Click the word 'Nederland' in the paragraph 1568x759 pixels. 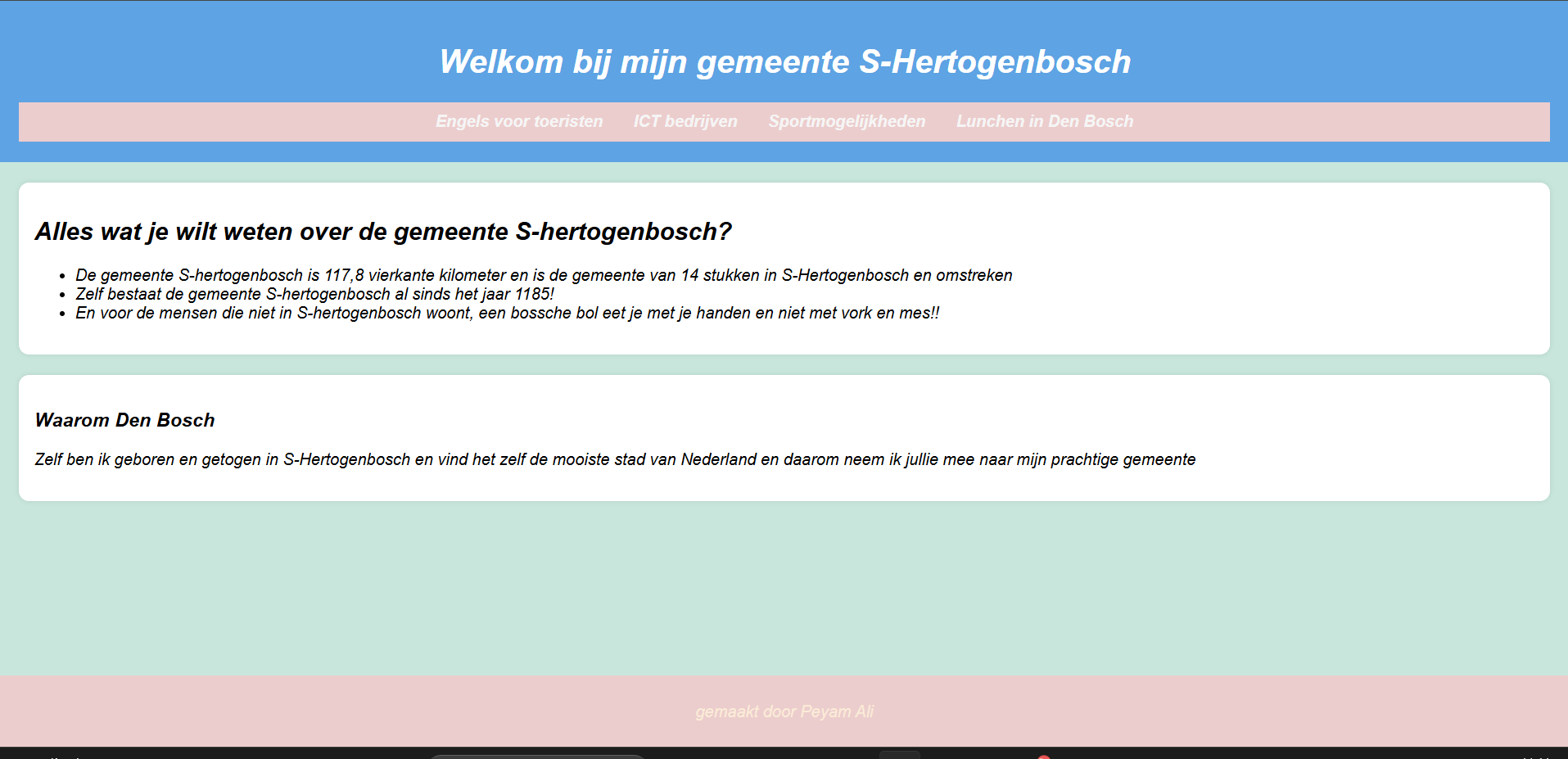[718, 459]
